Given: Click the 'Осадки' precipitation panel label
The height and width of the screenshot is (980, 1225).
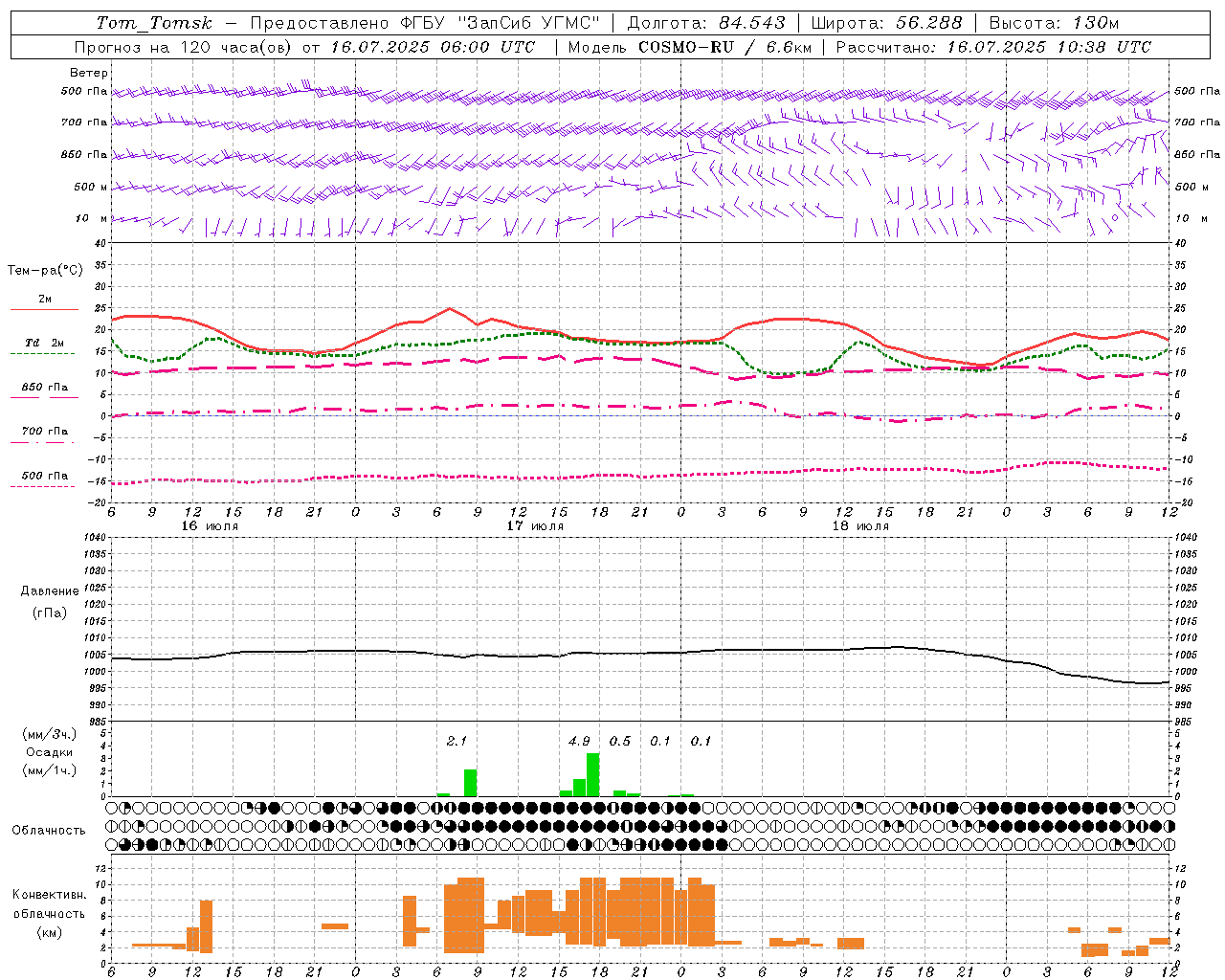Looking at the screenshot, I should point(50,752).
